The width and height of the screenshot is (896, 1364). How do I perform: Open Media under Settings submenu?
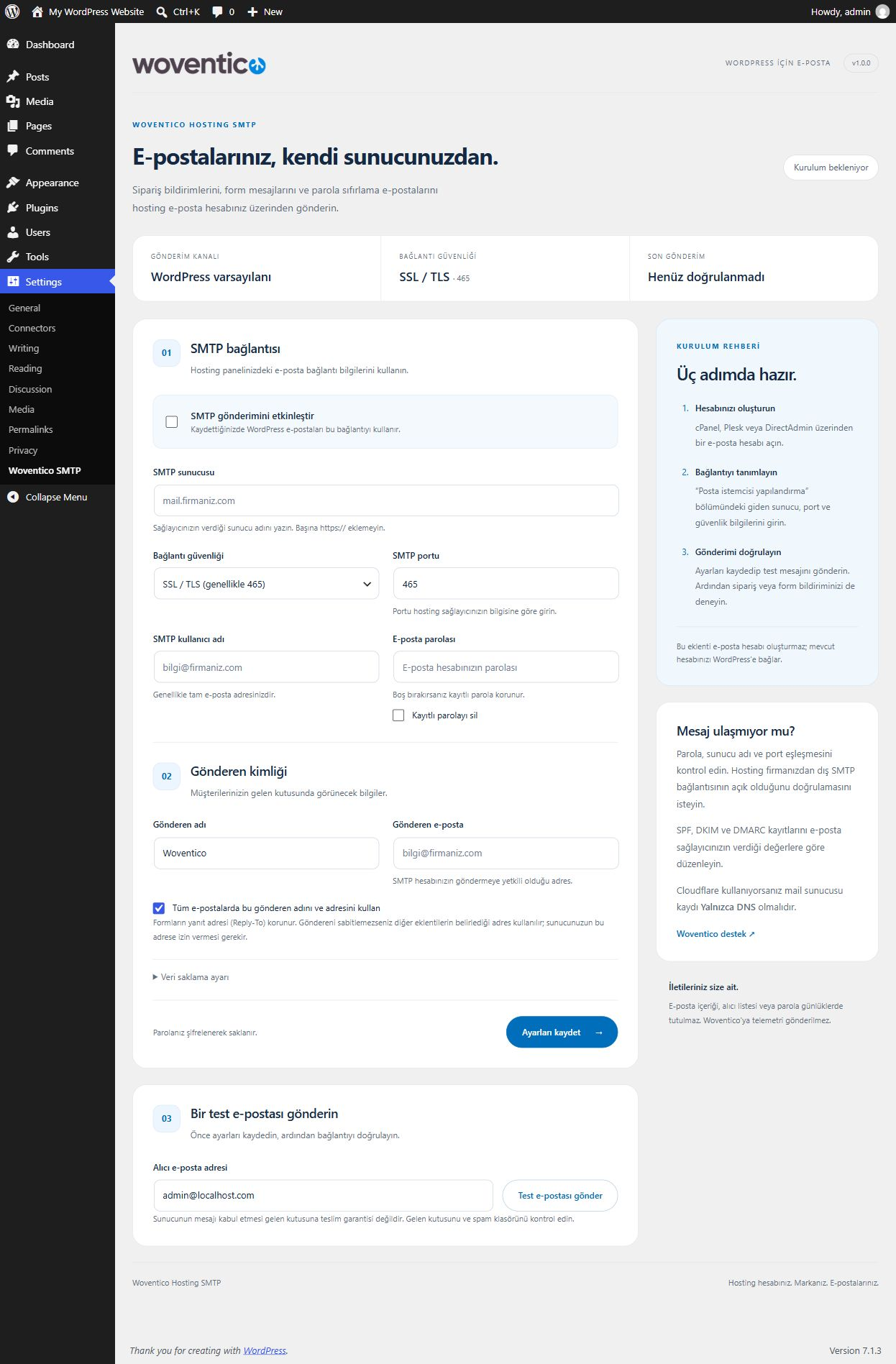coord(22,409)
